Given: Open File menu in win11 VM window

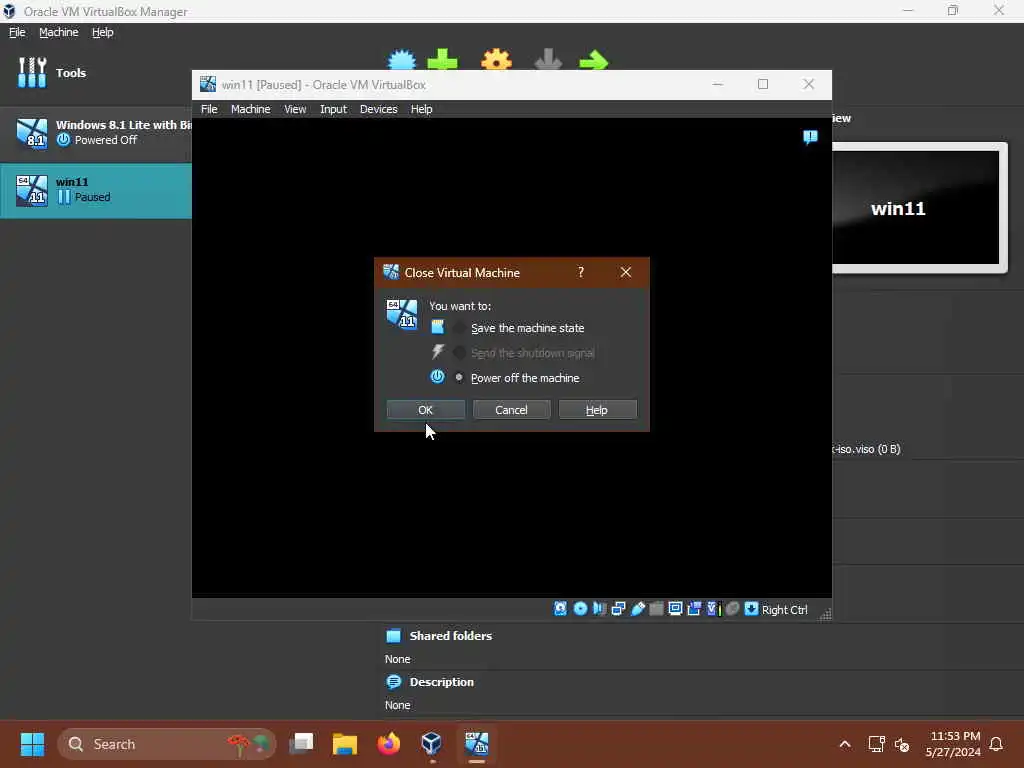Looking at the screenshot, I should coord(209,109).
